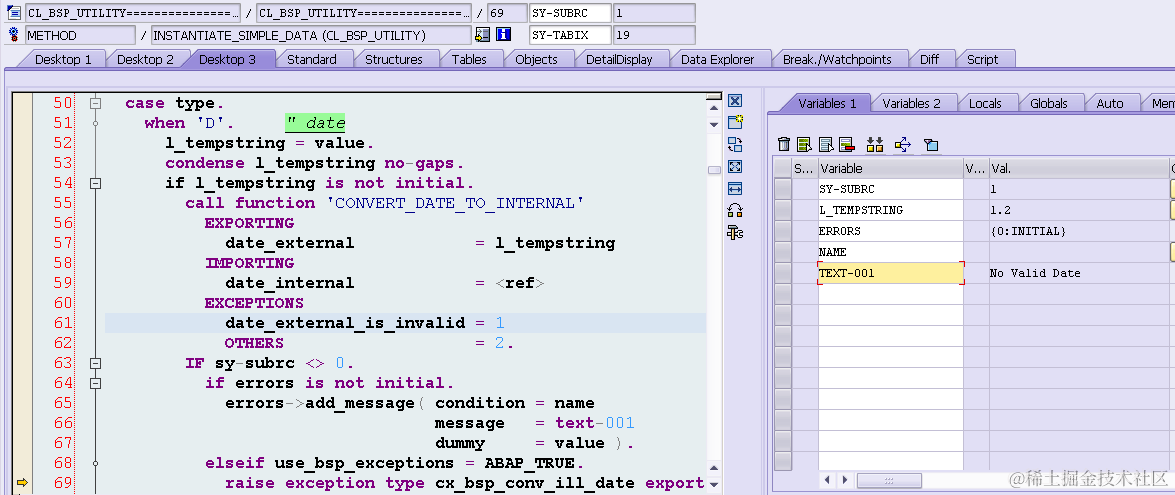This screenshot has width=1175, height=495.
Task: Click the {O:INITIAL} value cell
Action: coord(1079,231)
